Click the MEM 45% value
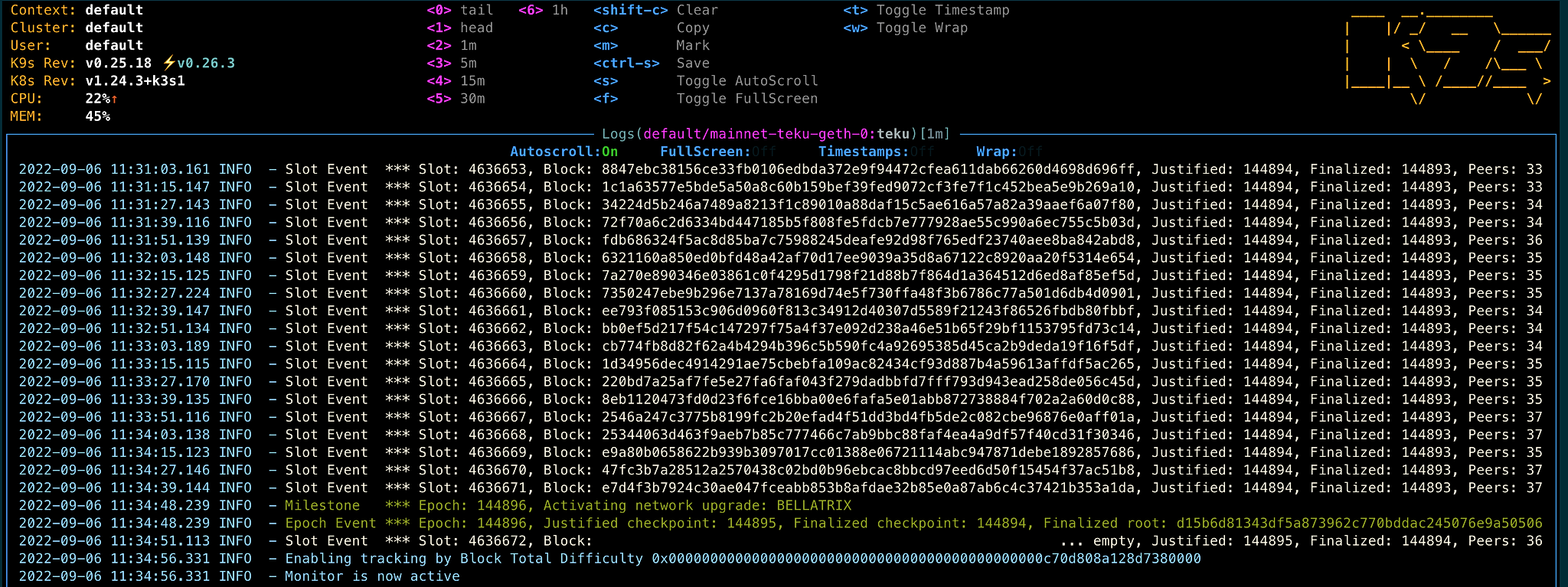 (x=98, y=116)
